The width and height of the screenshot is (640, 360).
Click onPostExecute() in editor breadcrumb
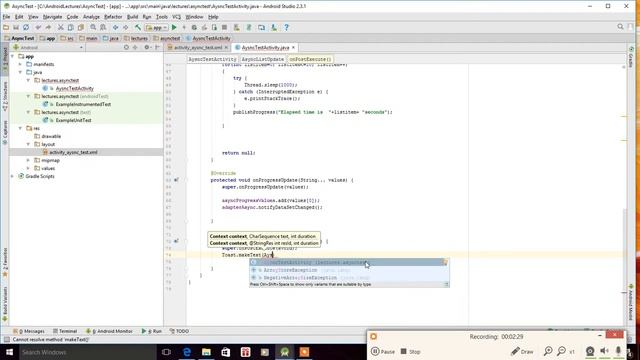pos(311,59)
